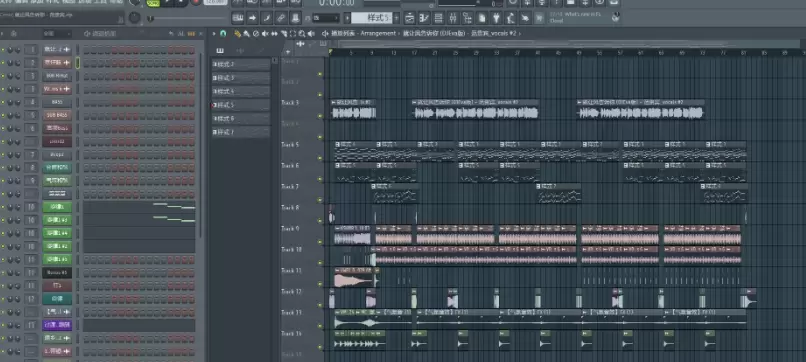Select 样式 6 in the picker list
The height and width of the screenshot is (362, 806).
pyautogui.click(x=241, y=118)
